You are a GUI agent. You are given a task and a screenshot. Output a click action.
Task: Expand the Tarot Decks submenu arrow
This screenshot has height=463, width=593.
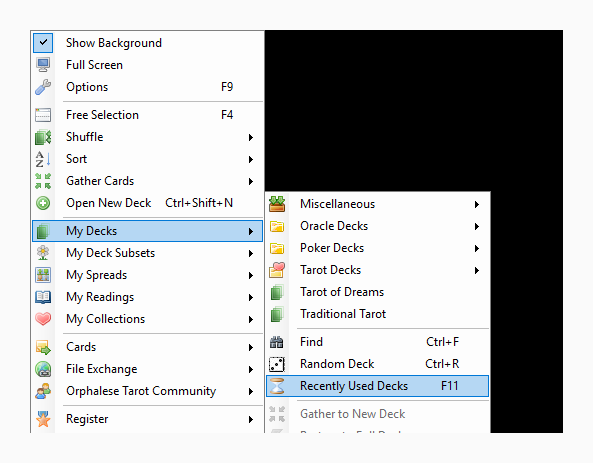[x=477, y=270]
